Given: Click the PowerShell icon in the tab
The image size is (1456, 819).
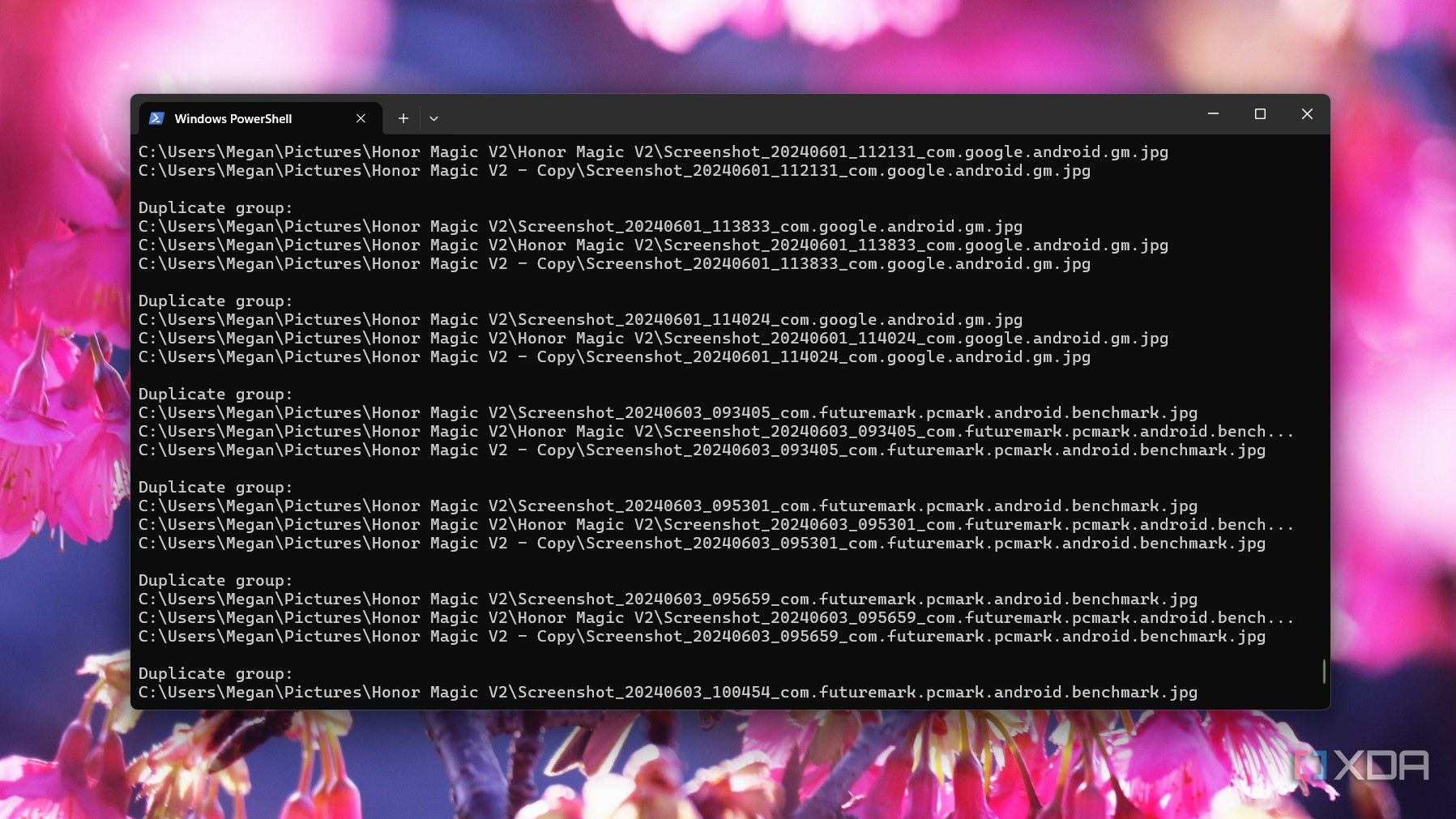Looking at the screenshot, I should pos(157,118).
